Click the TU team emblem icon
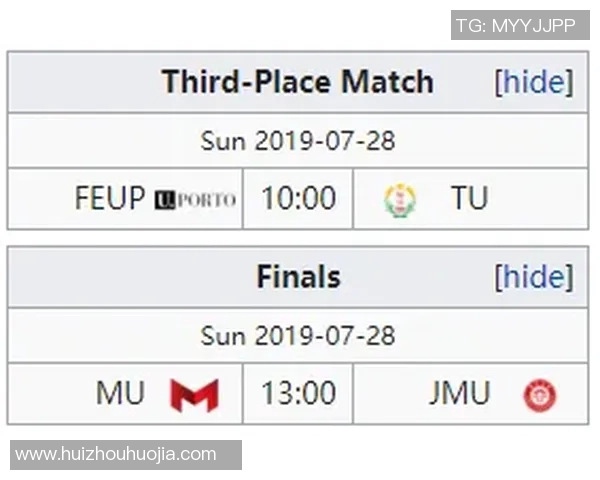Image resolution: width=600 pixels, height=480 pixels. pos(400,200)
